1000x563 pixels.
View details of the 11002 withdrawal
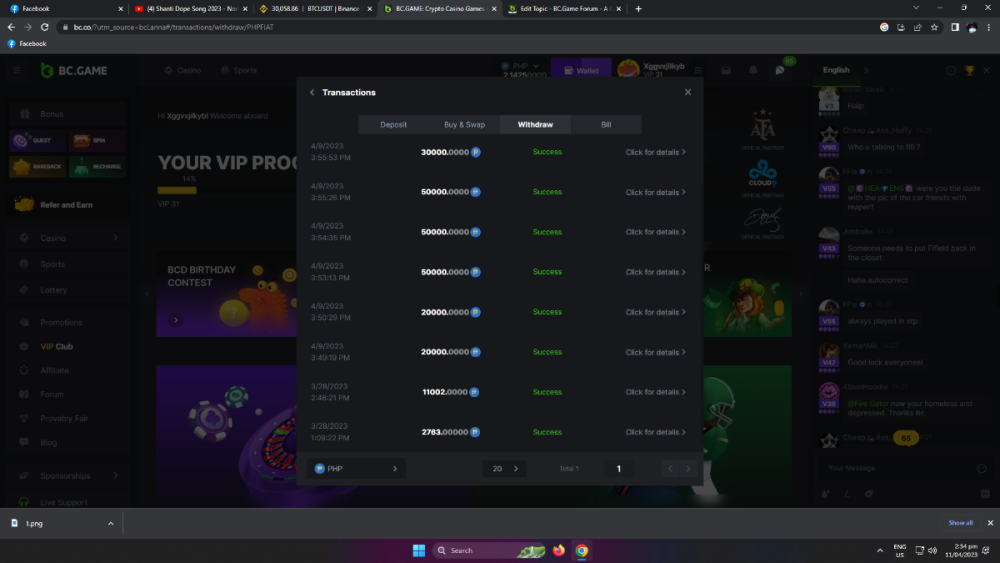pyautogui.click(x=655, y=392)
